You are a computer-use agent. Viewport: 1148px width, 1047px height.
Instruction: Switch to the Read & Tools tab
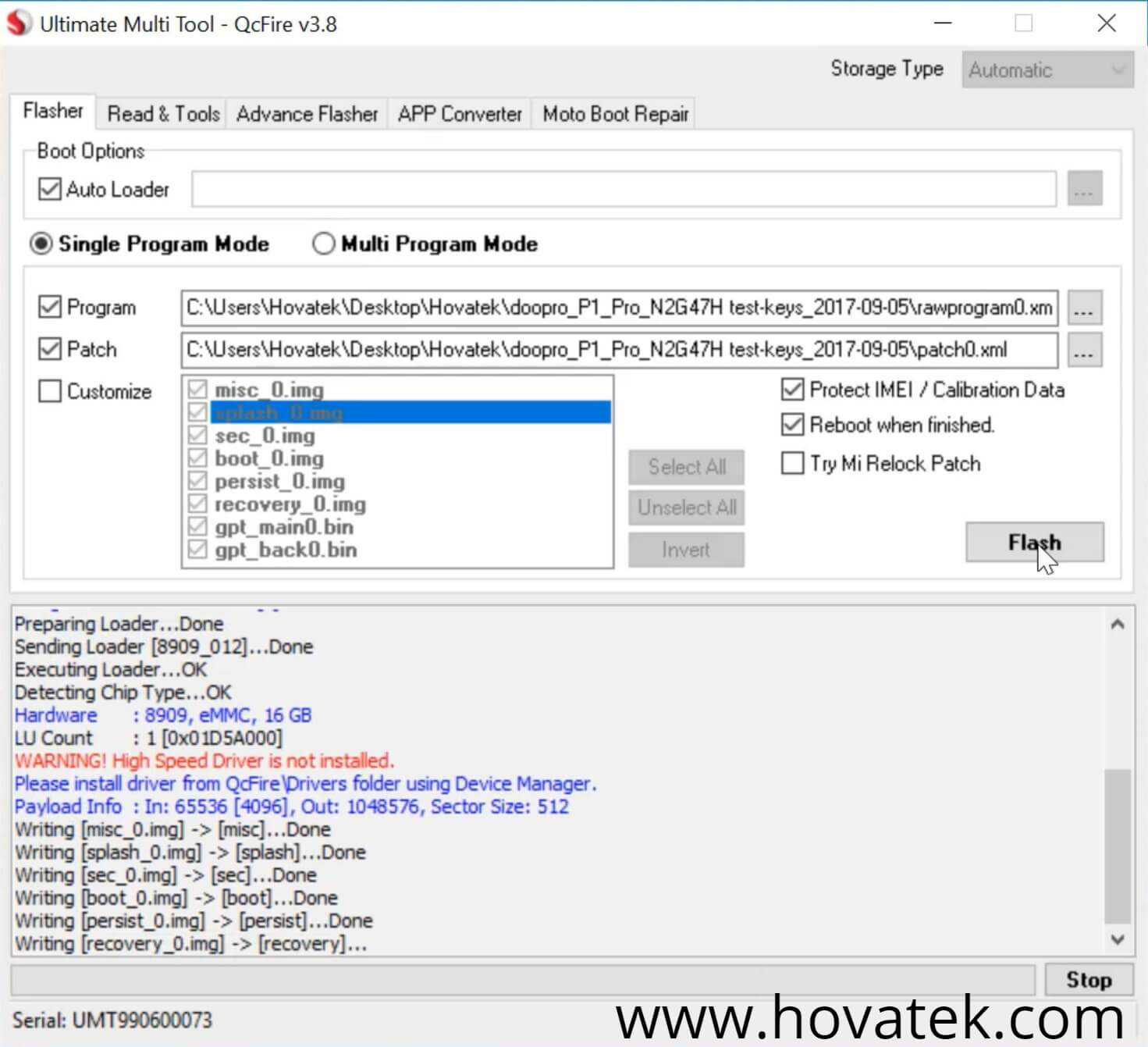coord(163,115)
